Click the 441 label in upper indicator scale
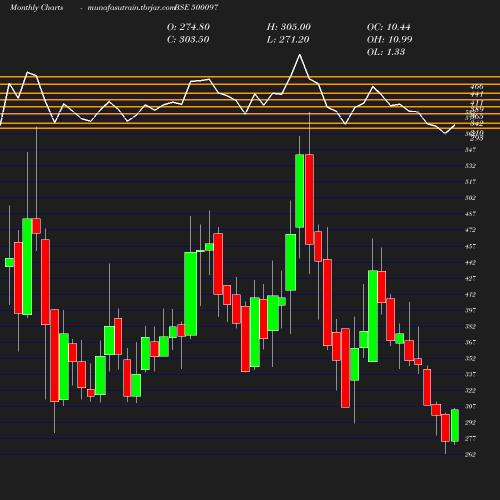 pos(477,94)
